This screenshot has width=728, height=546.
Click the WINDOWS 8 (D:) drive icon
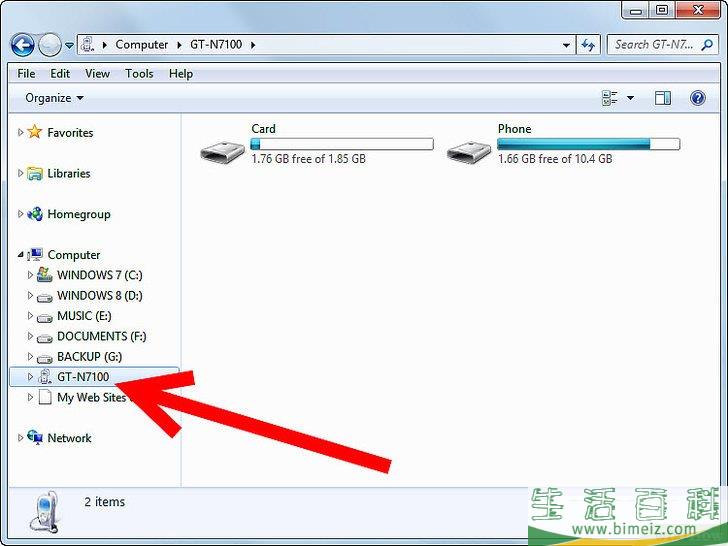tap(45, 297)
